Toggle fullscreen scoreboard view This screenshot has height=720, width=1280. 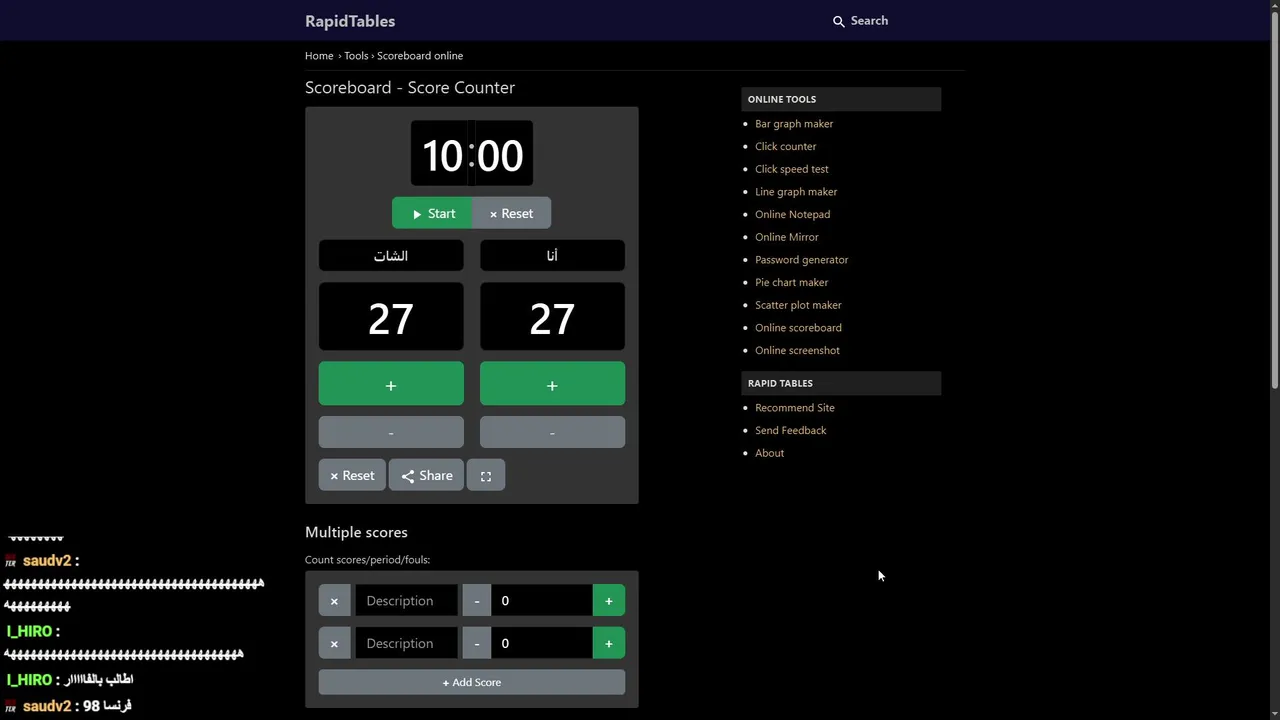point(486,476)
